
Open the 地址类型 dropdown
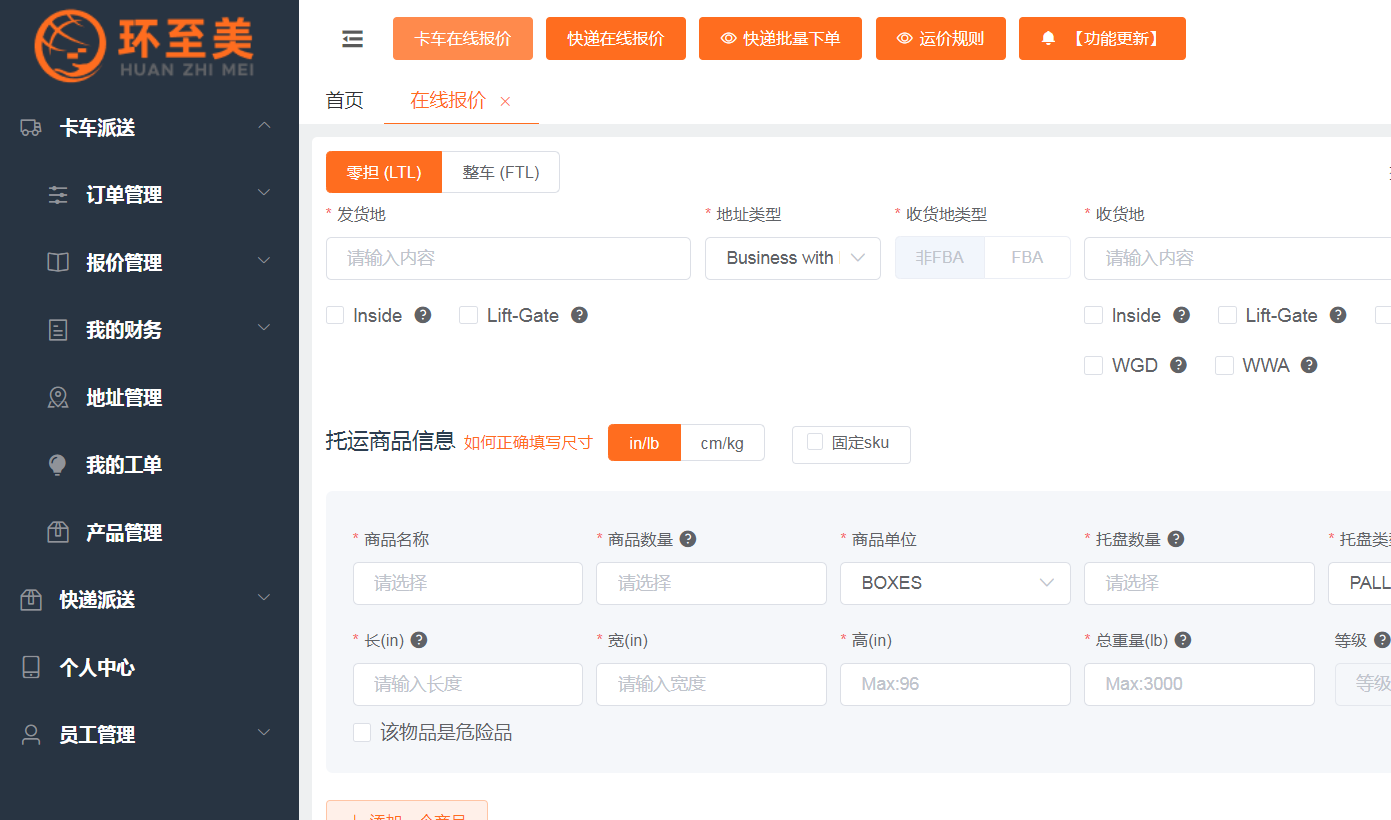tap(792, 258)
